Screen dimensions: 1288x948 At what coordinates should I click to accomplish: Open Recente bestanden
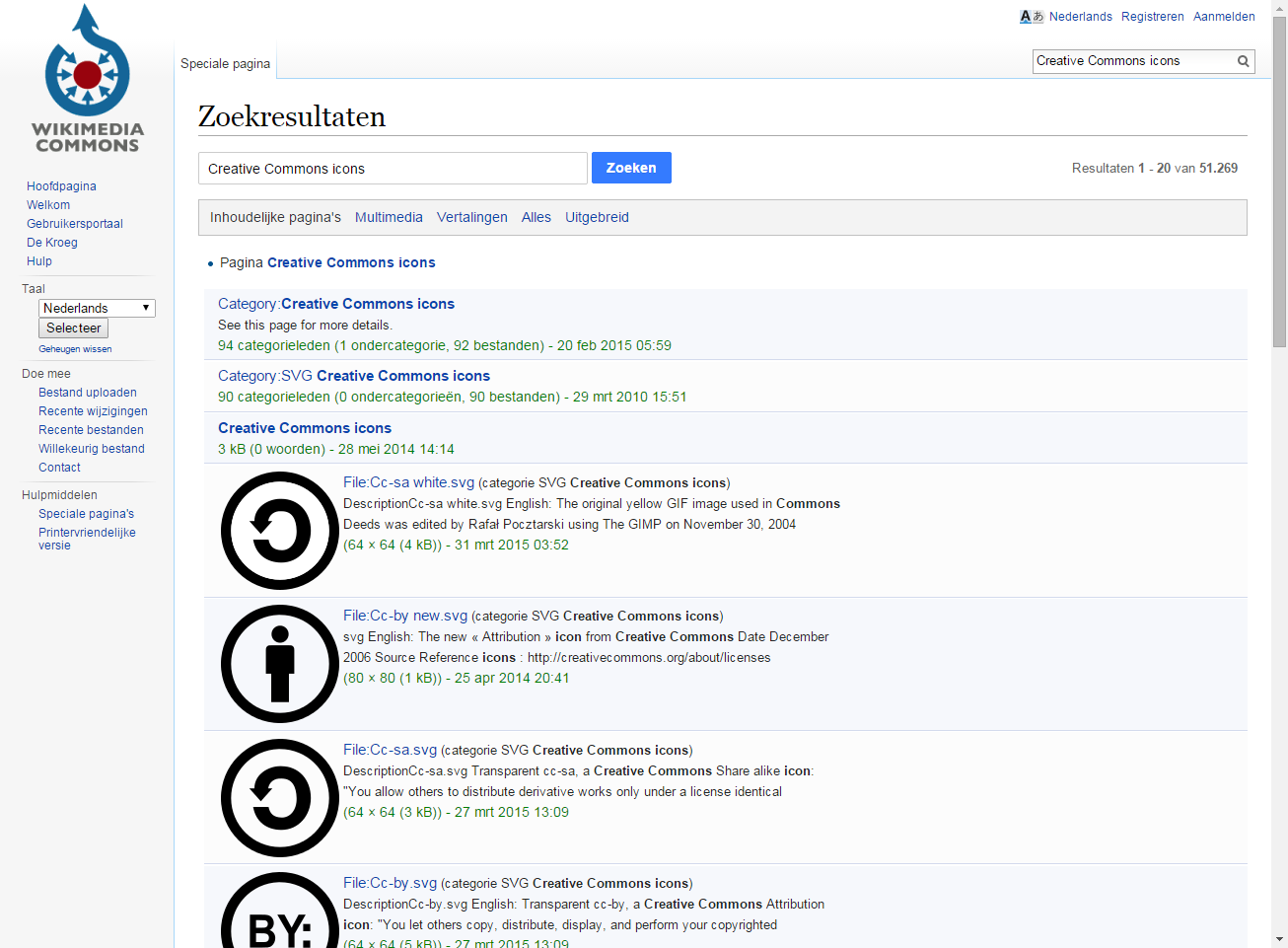[91, 430]
